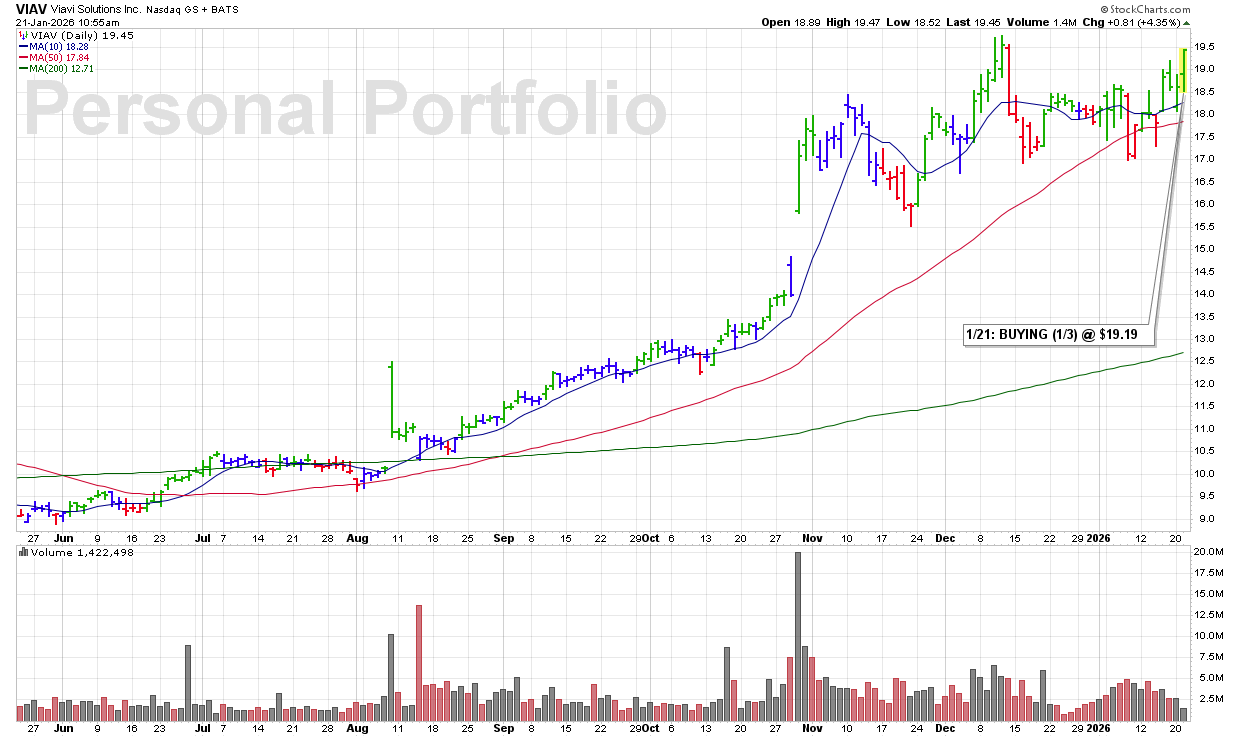Click the green up arrow after Chg percentage
This screenshot has height=737, width=1240.
pyautogui.click(x=1187, y=22)
